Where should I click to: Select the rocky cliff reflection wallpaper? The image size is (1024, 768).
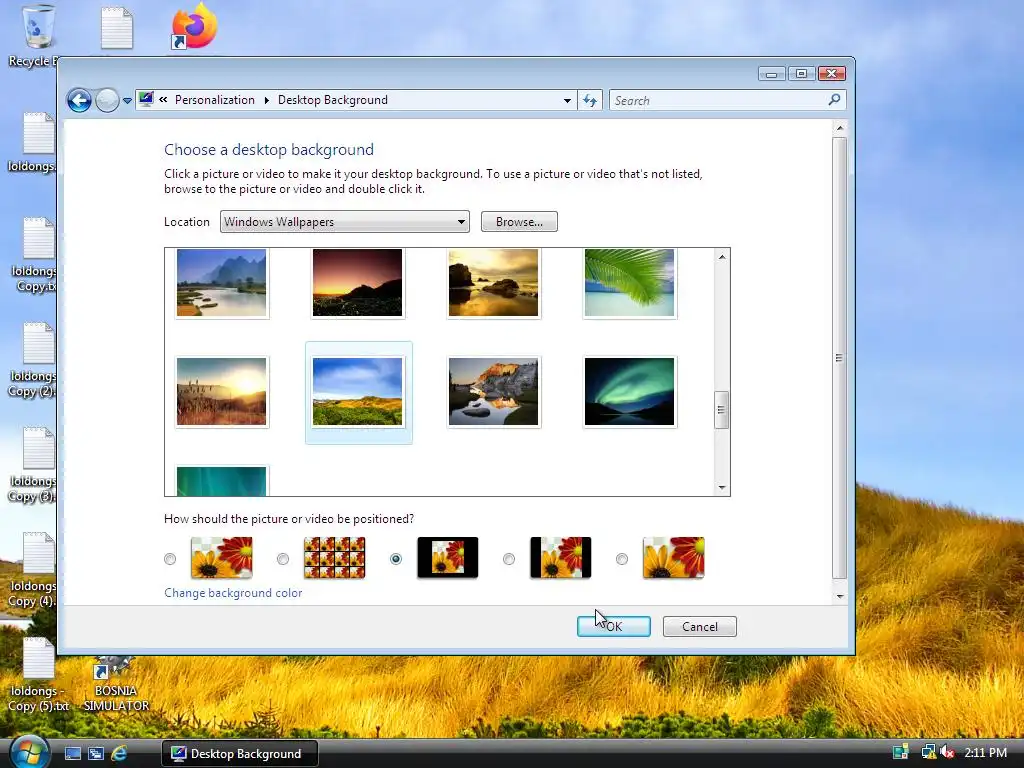[493, 392]
